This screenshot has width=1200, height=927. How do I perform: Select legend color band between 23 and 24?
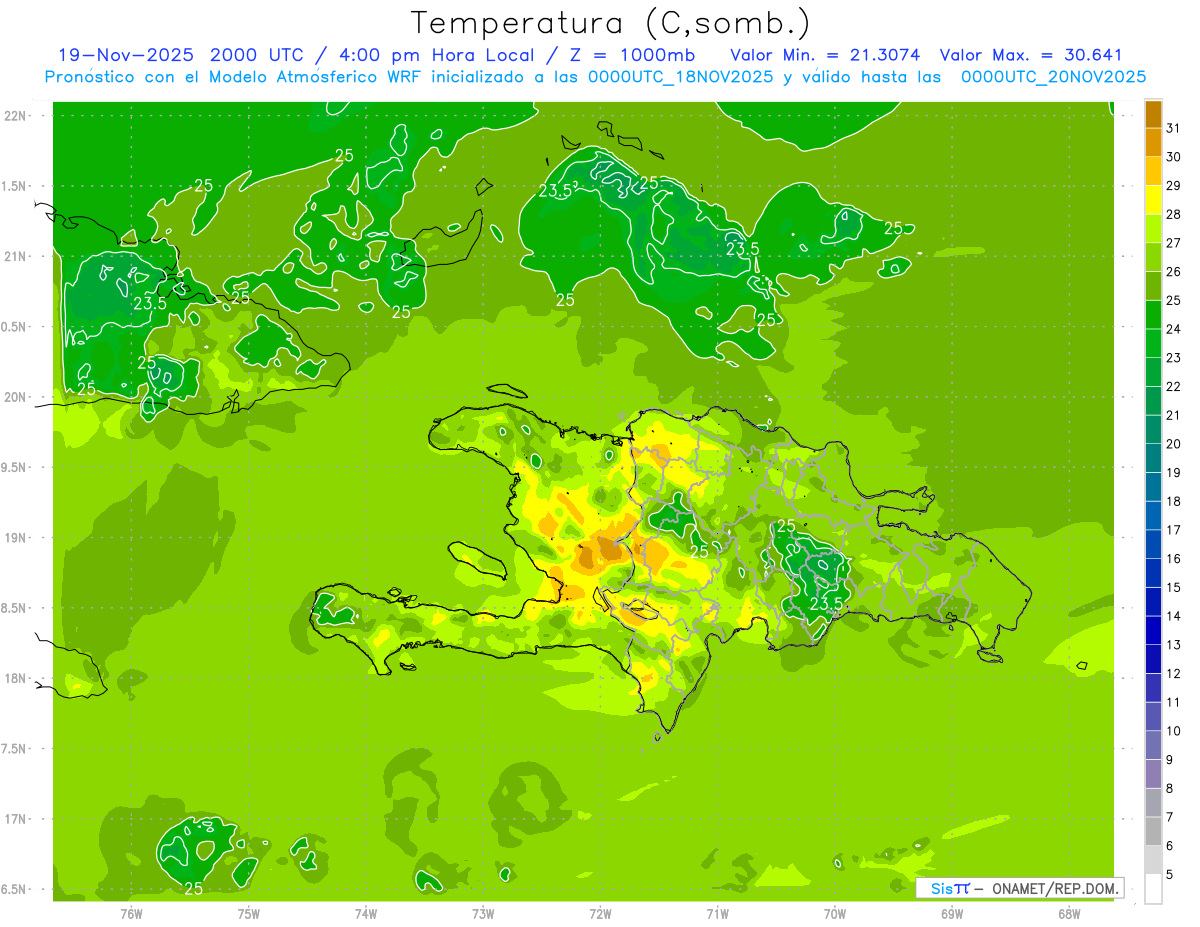coord(1153,343)
